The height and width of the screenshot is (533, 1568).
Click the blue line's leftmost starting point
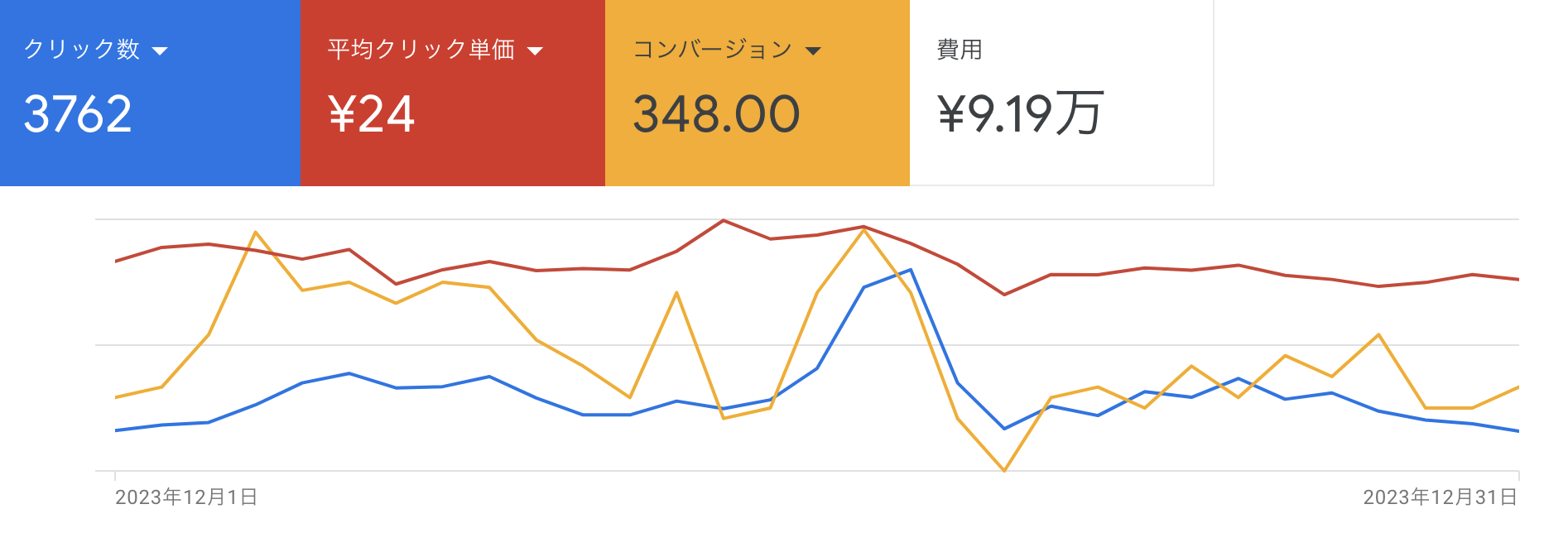116,430
